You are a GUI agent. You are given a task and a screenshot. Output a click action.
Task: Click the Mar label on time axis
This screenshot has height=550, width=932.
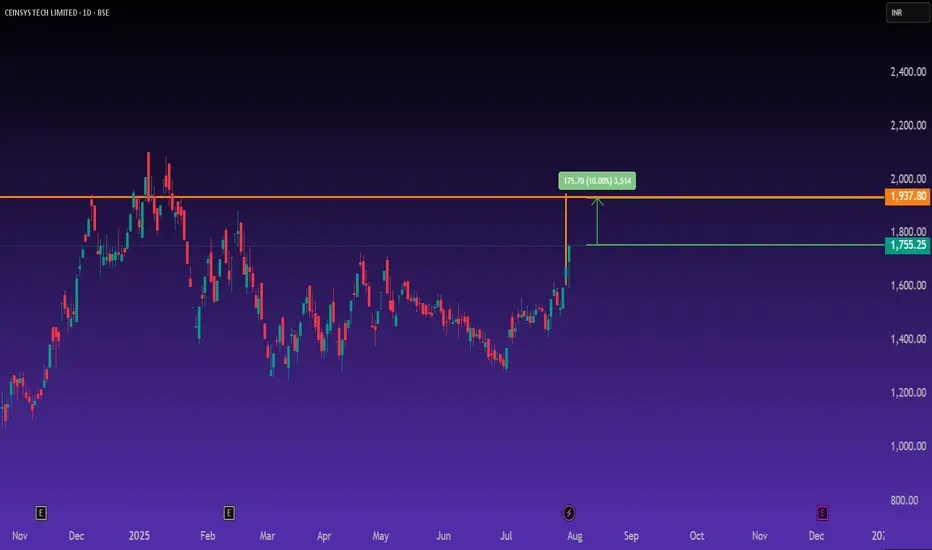coord(267,536)
